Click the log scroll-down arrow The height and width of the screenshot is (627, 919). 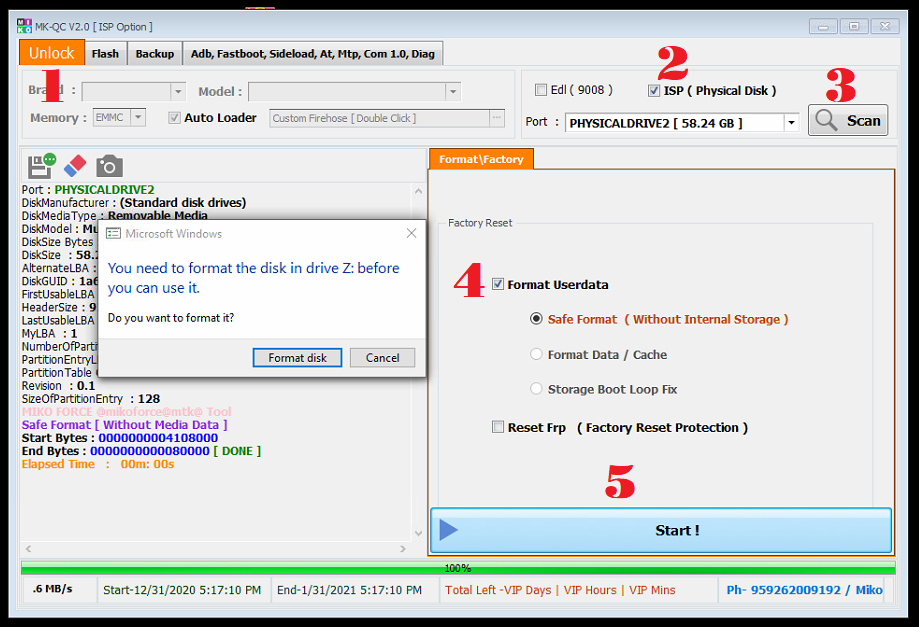(x=418, y=533)
